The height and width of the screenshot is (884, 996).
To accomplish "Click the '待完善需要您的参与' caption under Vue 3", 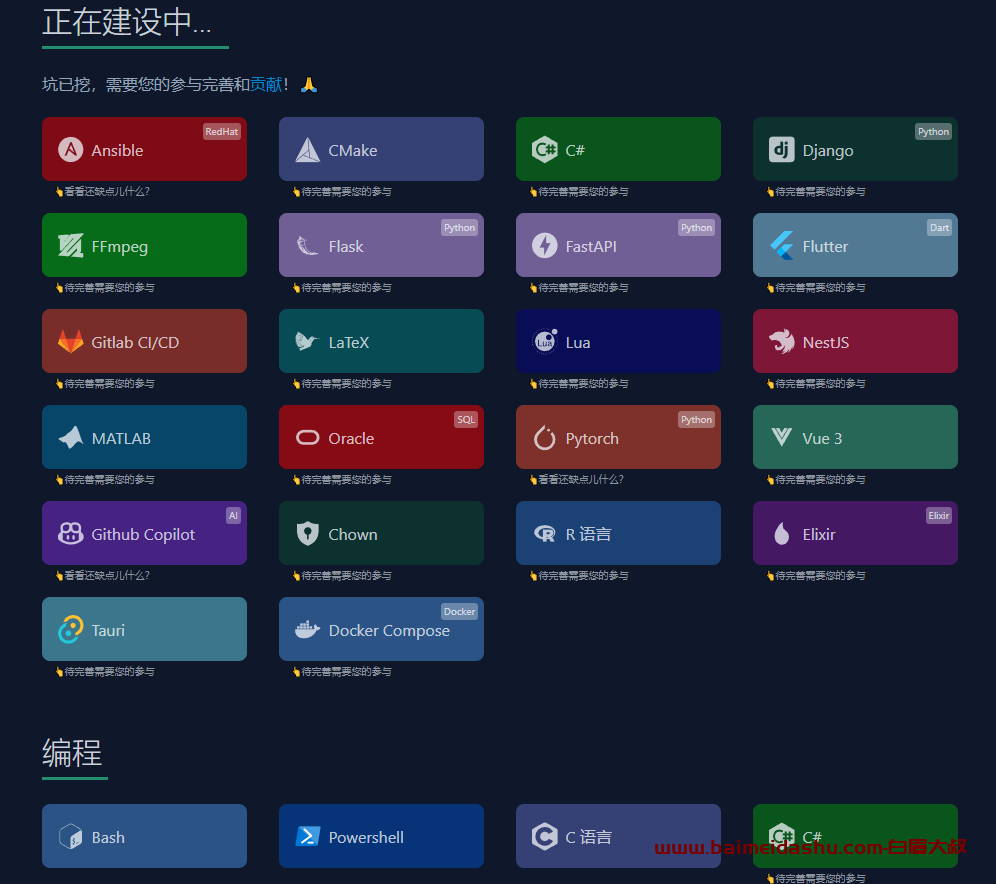I will click(x=816, y=479).
